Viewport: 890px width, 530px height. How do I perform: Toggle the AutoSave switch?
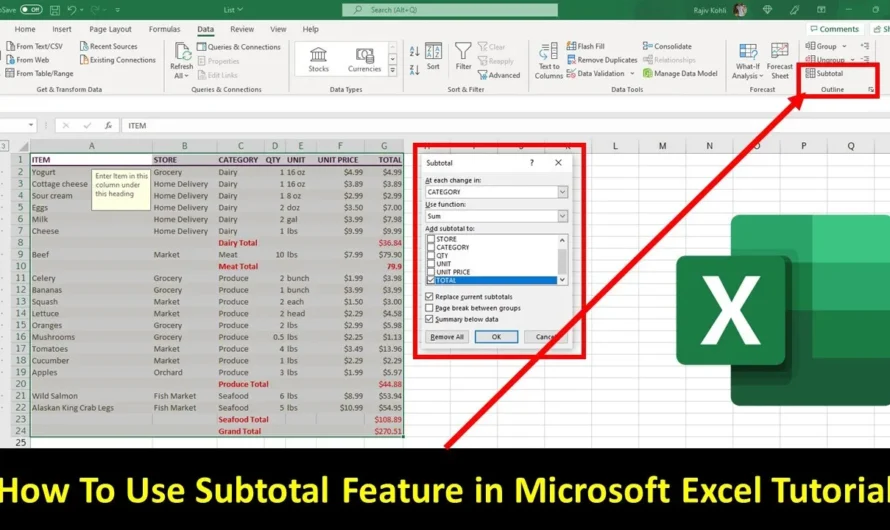pyautogui.click(x=31, y=10)
